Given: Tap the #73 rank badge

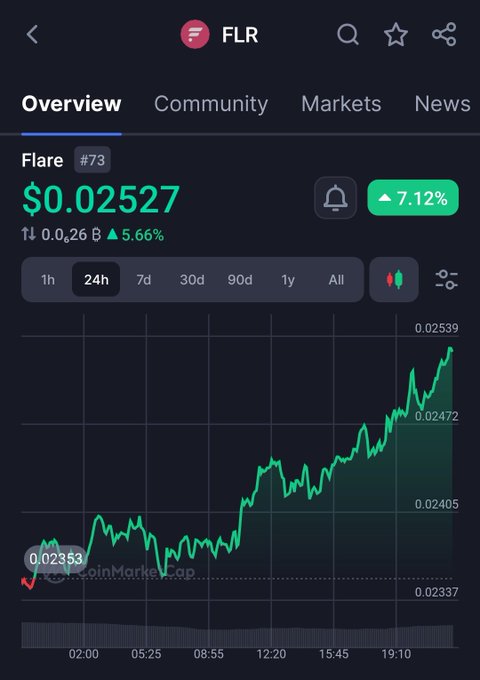Looking at the screenshot, I should point(92,160).
